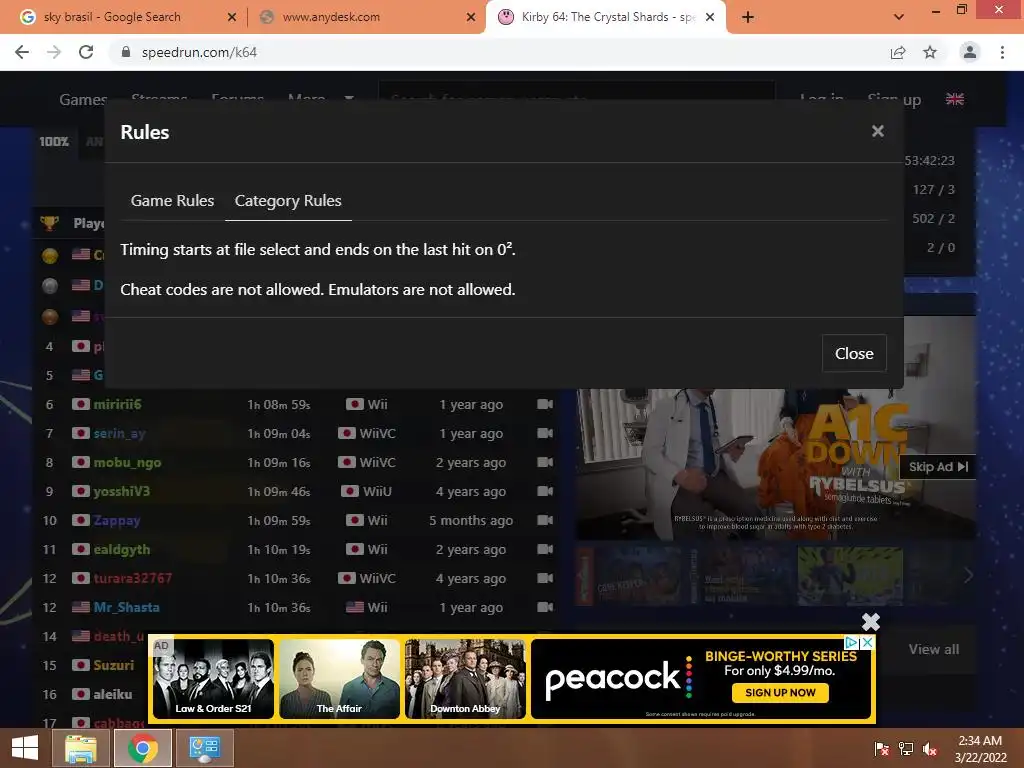Click the trophy icon in leaderboard header
Screen dimensions: 1024x768
(x=50, y=223)
